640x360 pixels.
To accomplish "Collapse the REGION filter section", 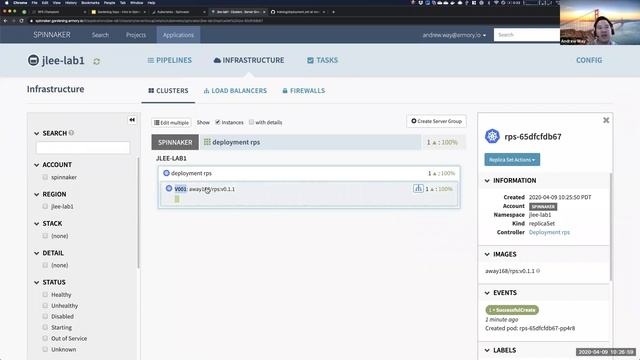I will click(x=37, y=194).
